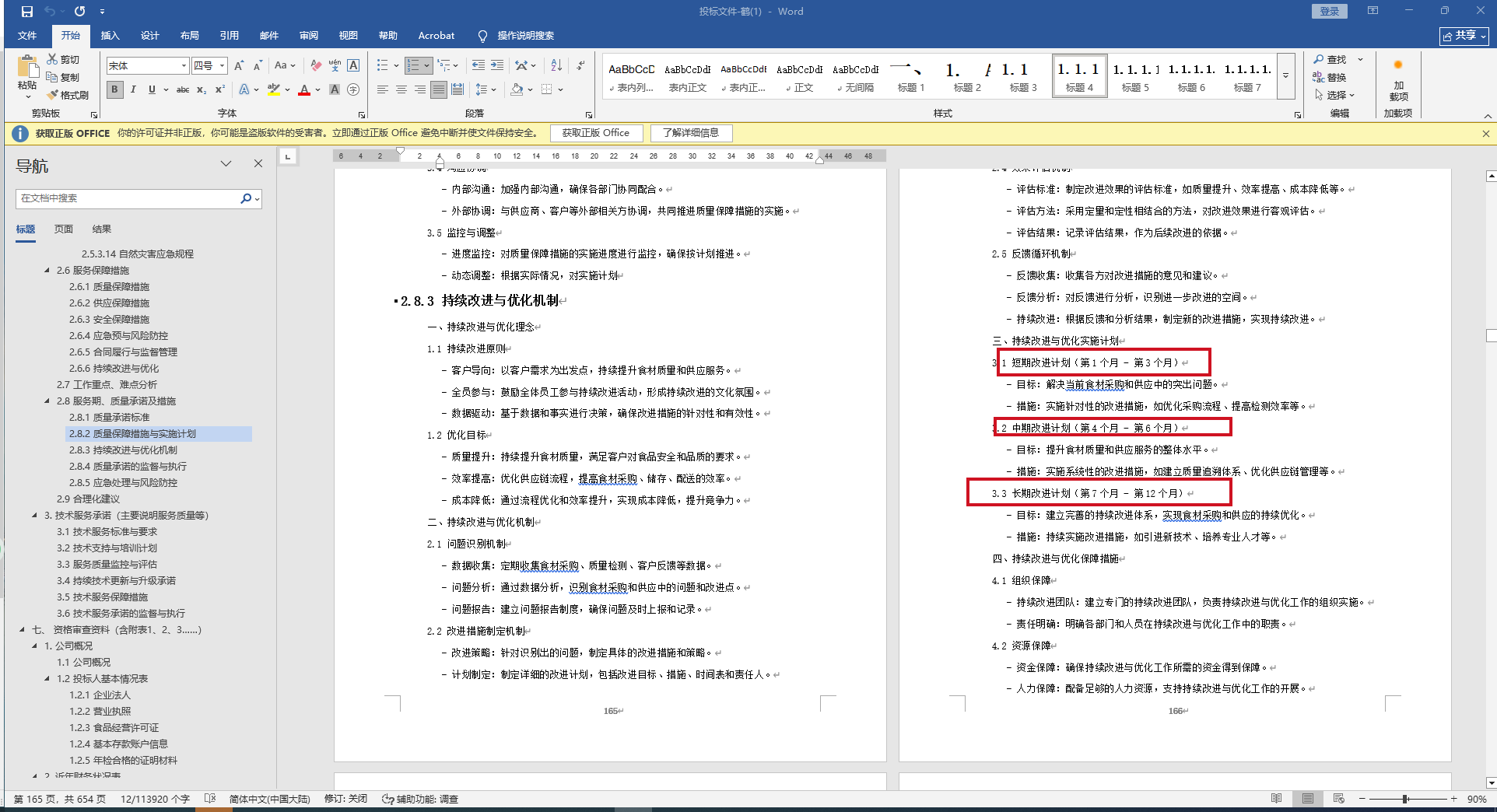Screen dimensions: 1497x812
Task: Toggle the bulleted list button
Action: click(382, 66)
